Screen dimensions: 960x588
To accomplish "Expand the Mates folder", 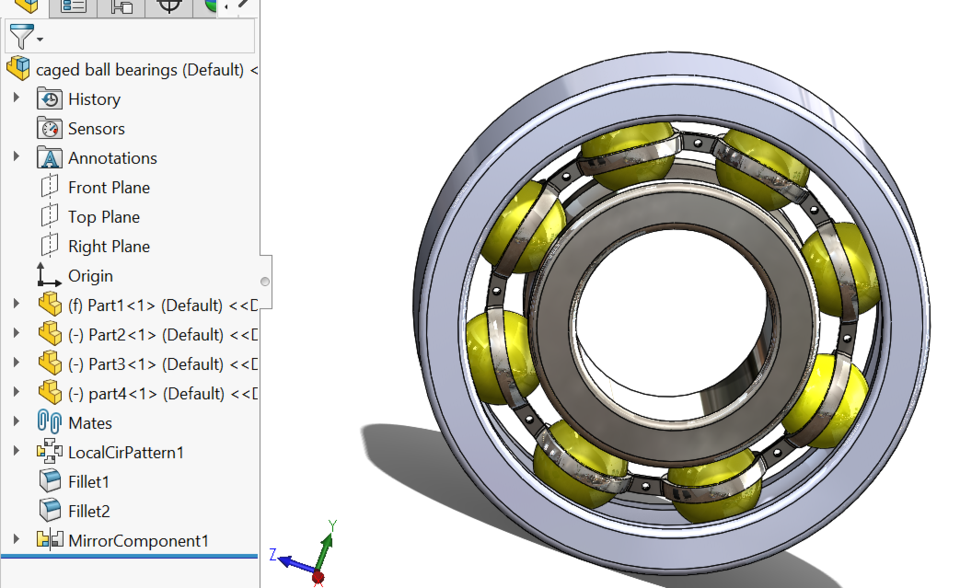I will point(16,422).
